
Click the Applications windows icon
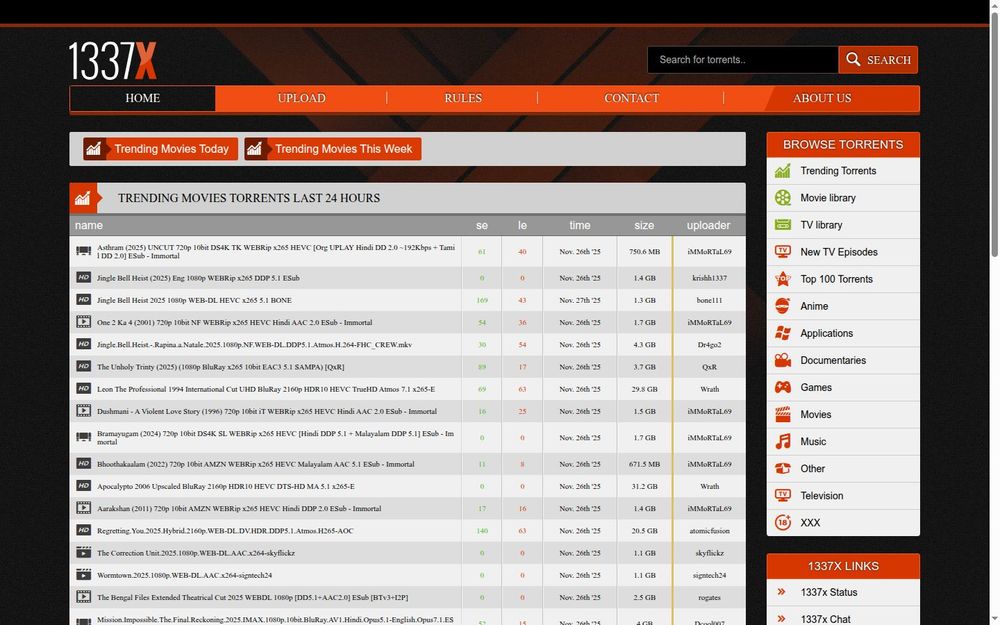click(x=783, y=333)
